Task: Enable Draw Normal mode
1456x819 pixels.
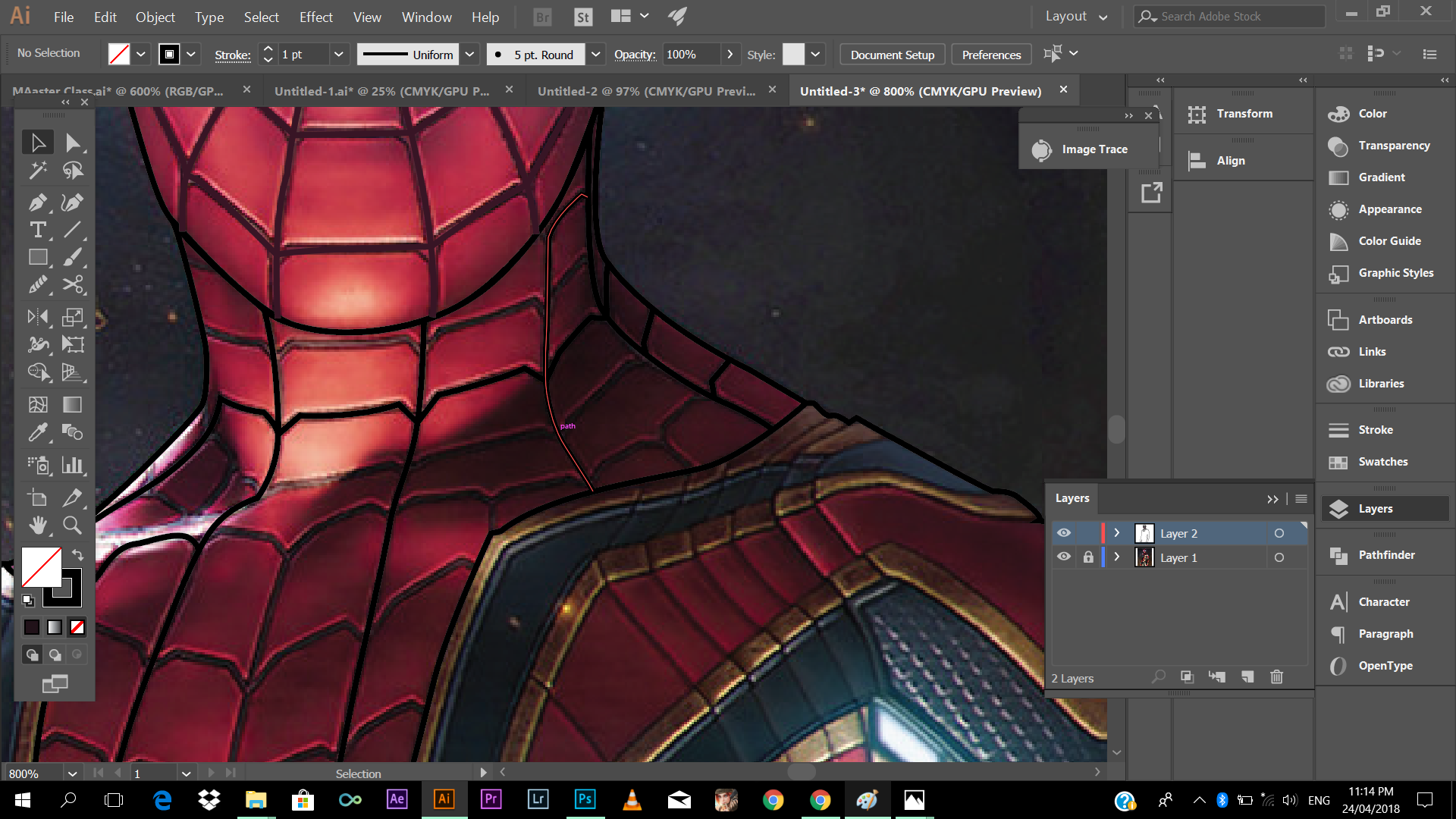Action: [32, 654]
